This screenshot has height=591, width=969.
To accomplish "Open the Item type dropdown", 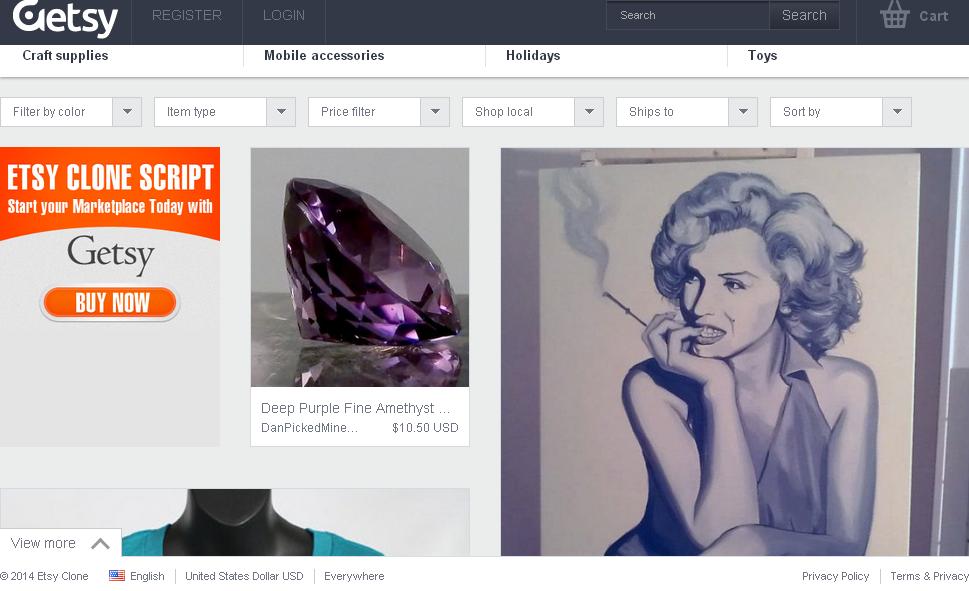I will 281,112.
